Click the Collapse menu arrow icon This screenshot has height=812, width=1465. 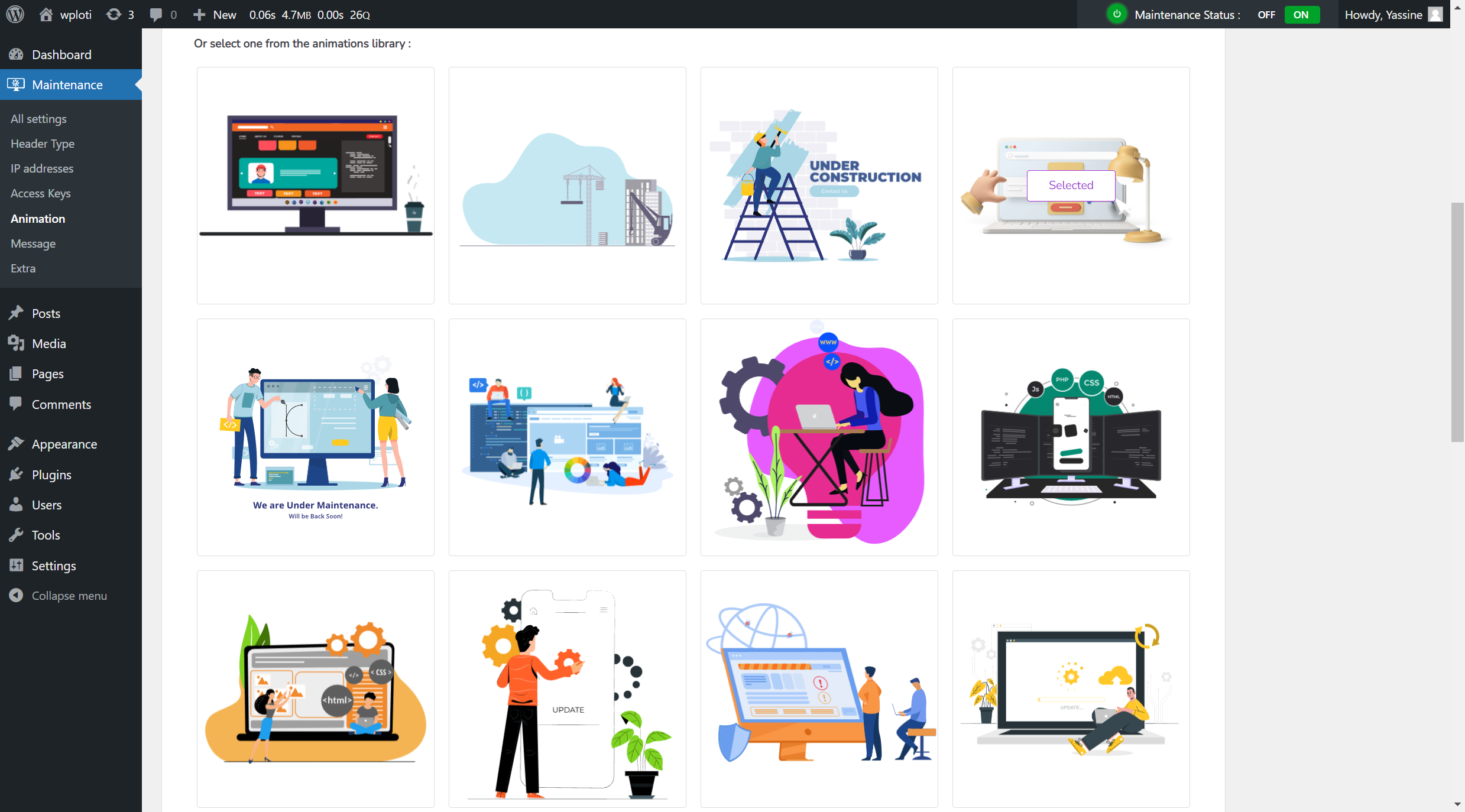(x=16, y=596)
